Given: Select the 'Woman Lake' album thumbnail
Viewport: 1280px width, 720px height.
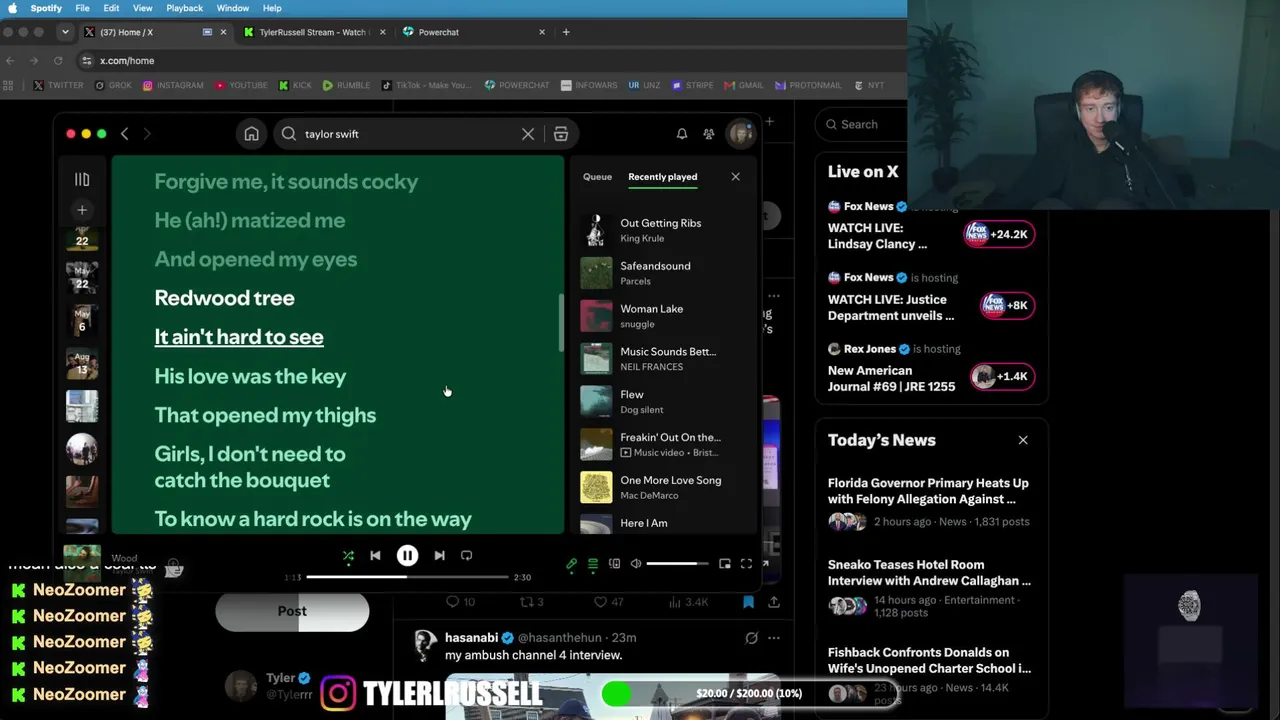Looking at the screenshot, I should pos(596,316).
